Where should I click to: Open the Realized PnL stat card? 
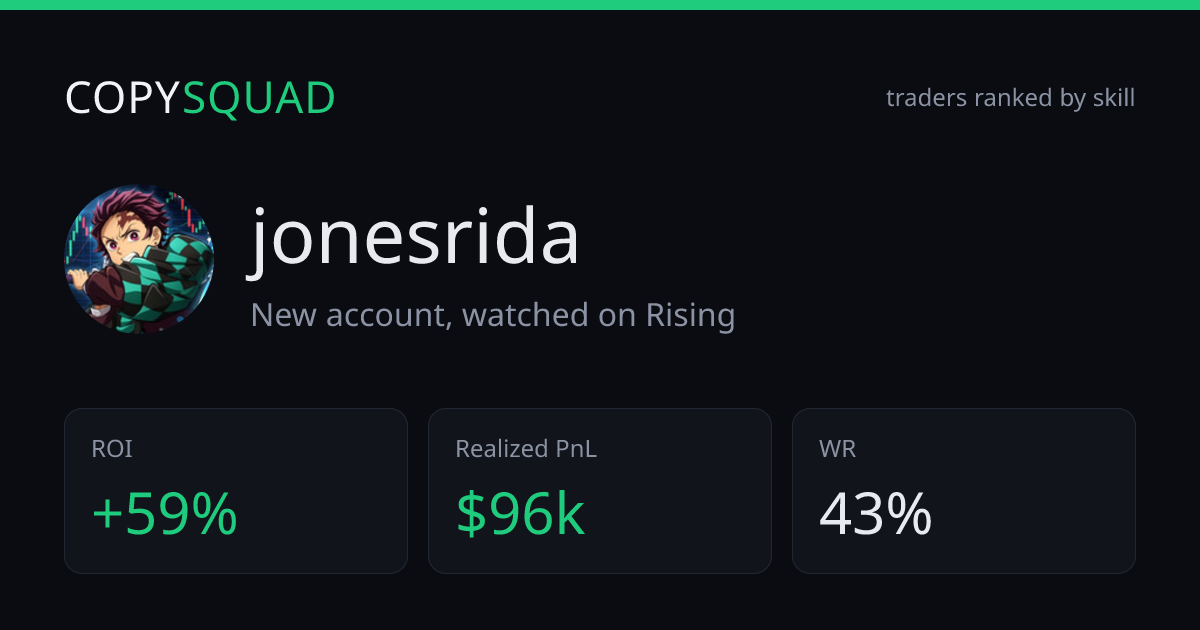click(600, 491)
